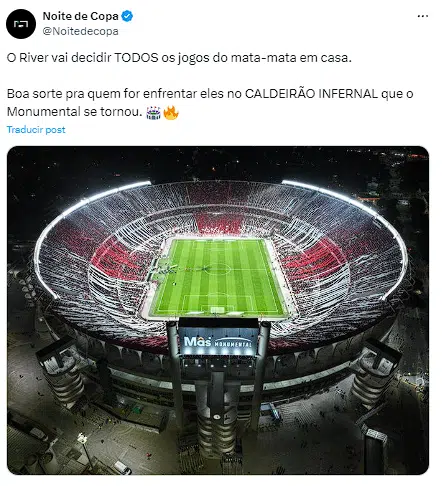
Task: Click the fire emoji in the tweet
Action: click(171, 112)
